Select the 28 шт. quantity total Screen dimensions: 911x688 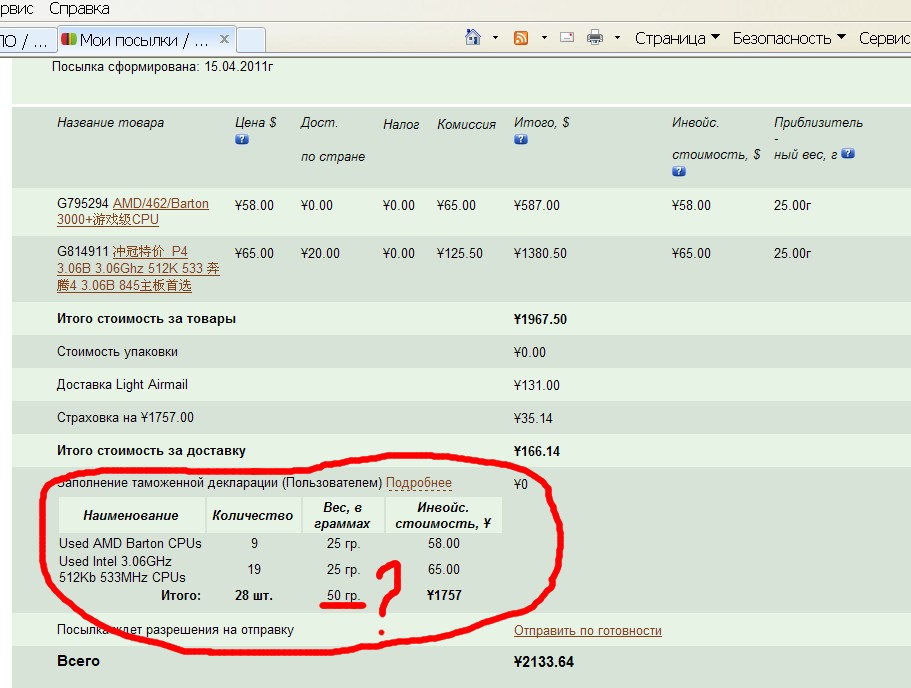254,596
